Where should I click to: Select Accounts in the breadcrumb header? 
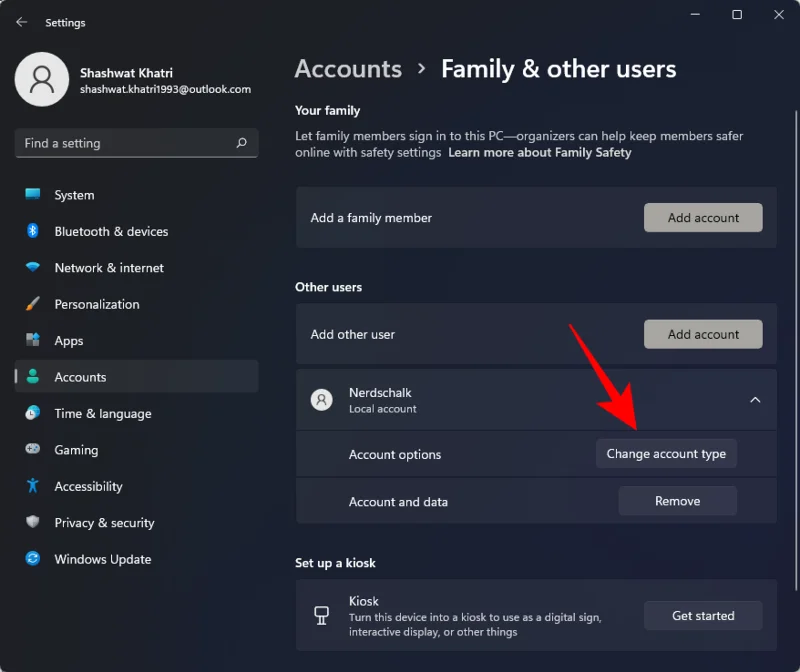pyautogui.click(x=348, y=69)
